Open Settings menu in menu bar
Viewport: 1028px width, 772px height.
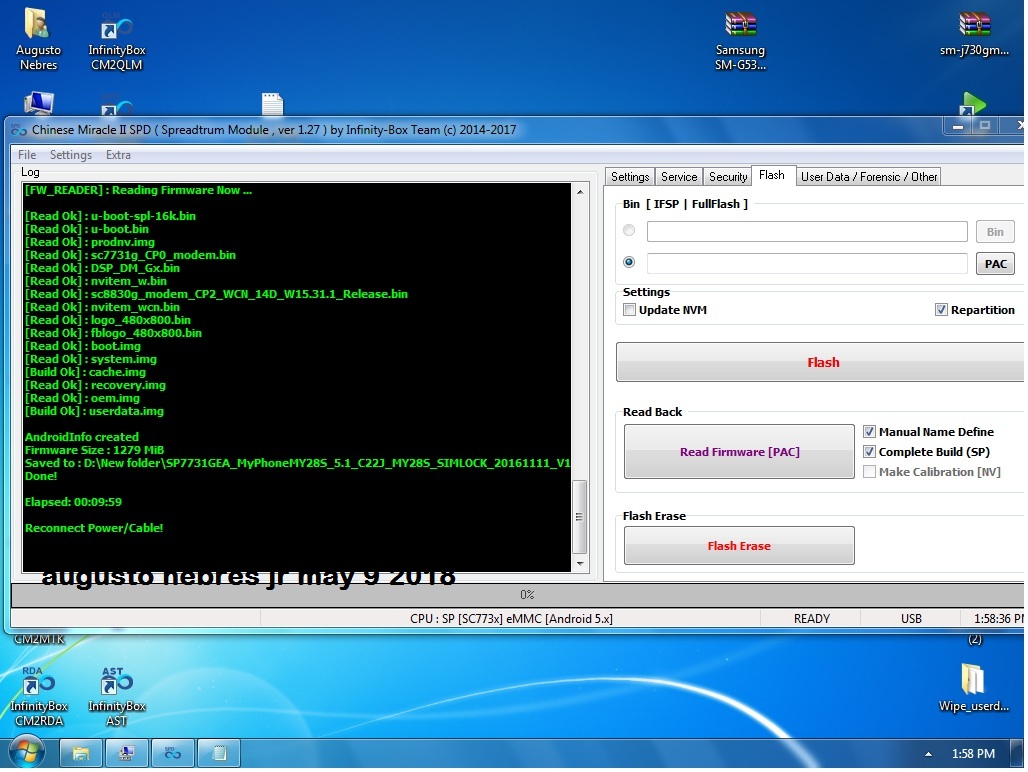pyautogui.click(x=71, y=155)
